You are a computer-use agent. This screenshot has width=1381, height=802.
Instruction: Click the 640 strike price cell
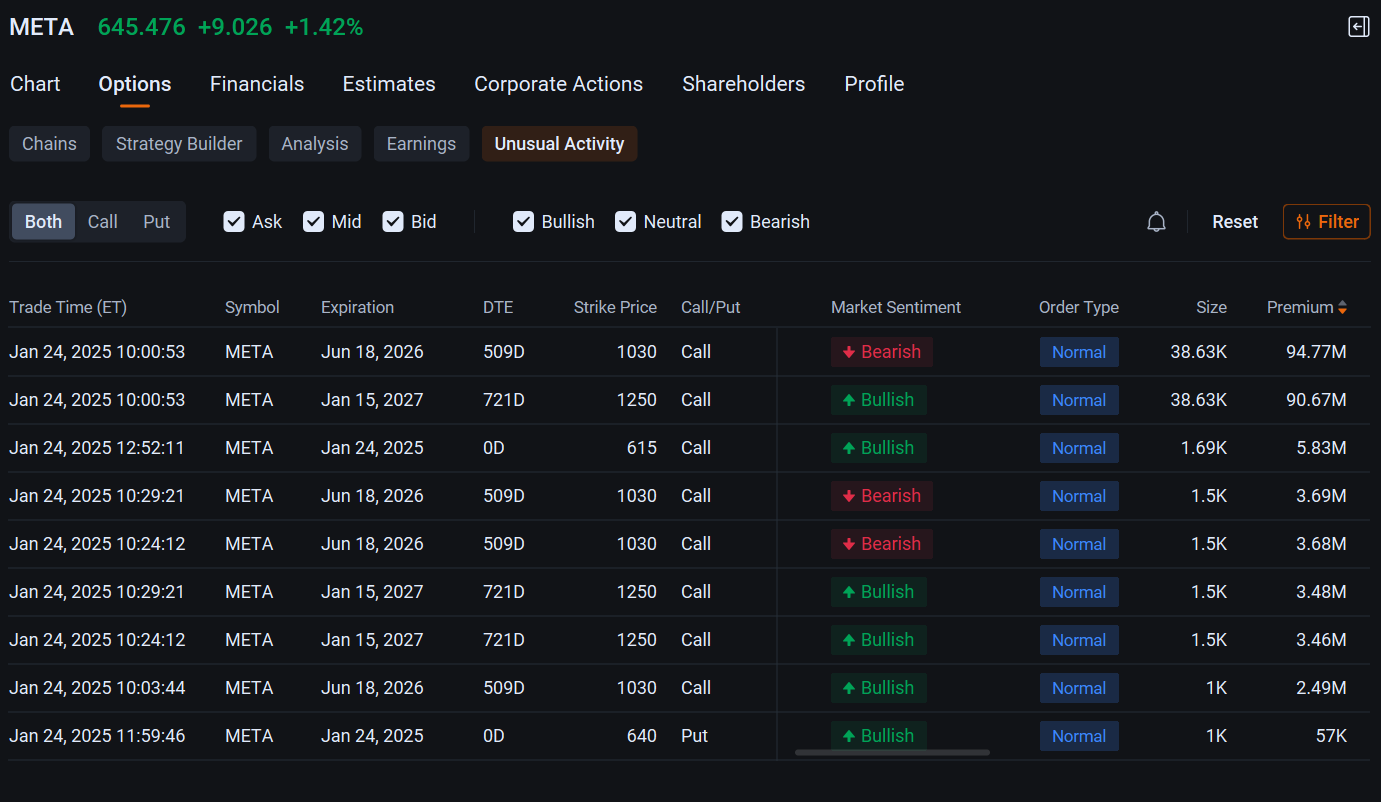[641, 736]
